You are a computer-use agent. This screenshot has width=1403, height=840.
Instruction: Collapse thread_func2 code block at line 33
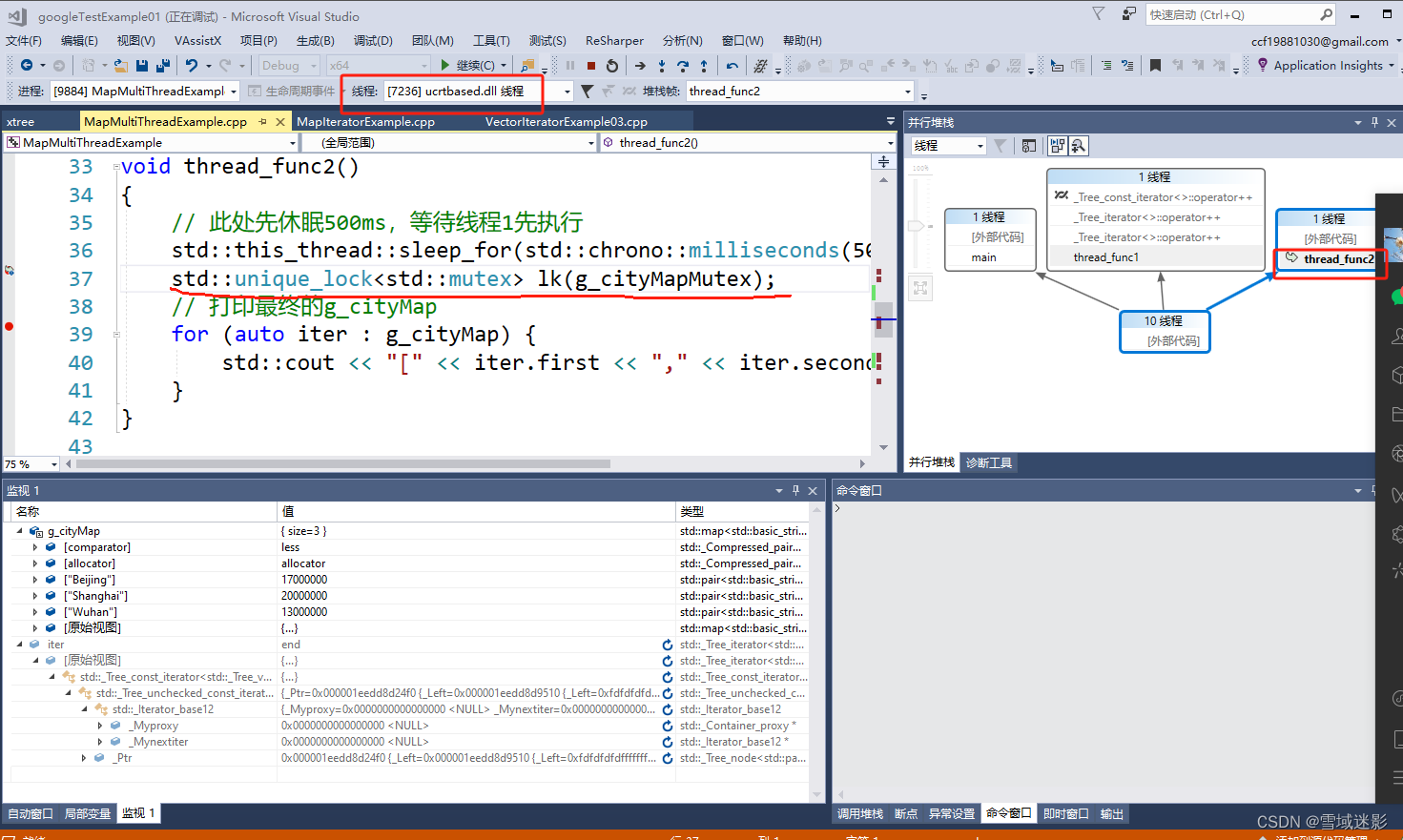click(x=116, y=167)
